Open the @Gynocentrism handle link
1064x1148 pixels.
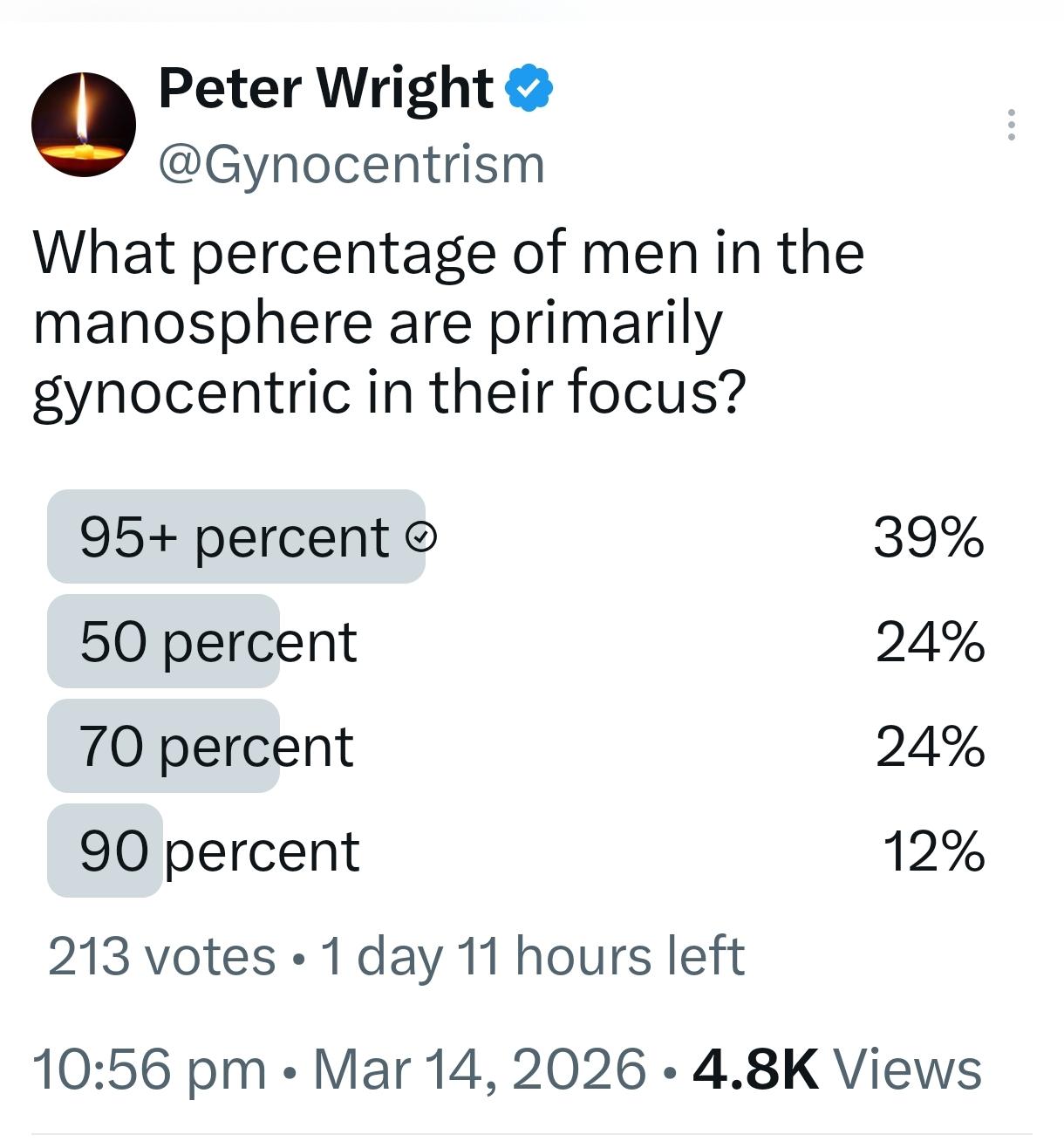[351, 163]
